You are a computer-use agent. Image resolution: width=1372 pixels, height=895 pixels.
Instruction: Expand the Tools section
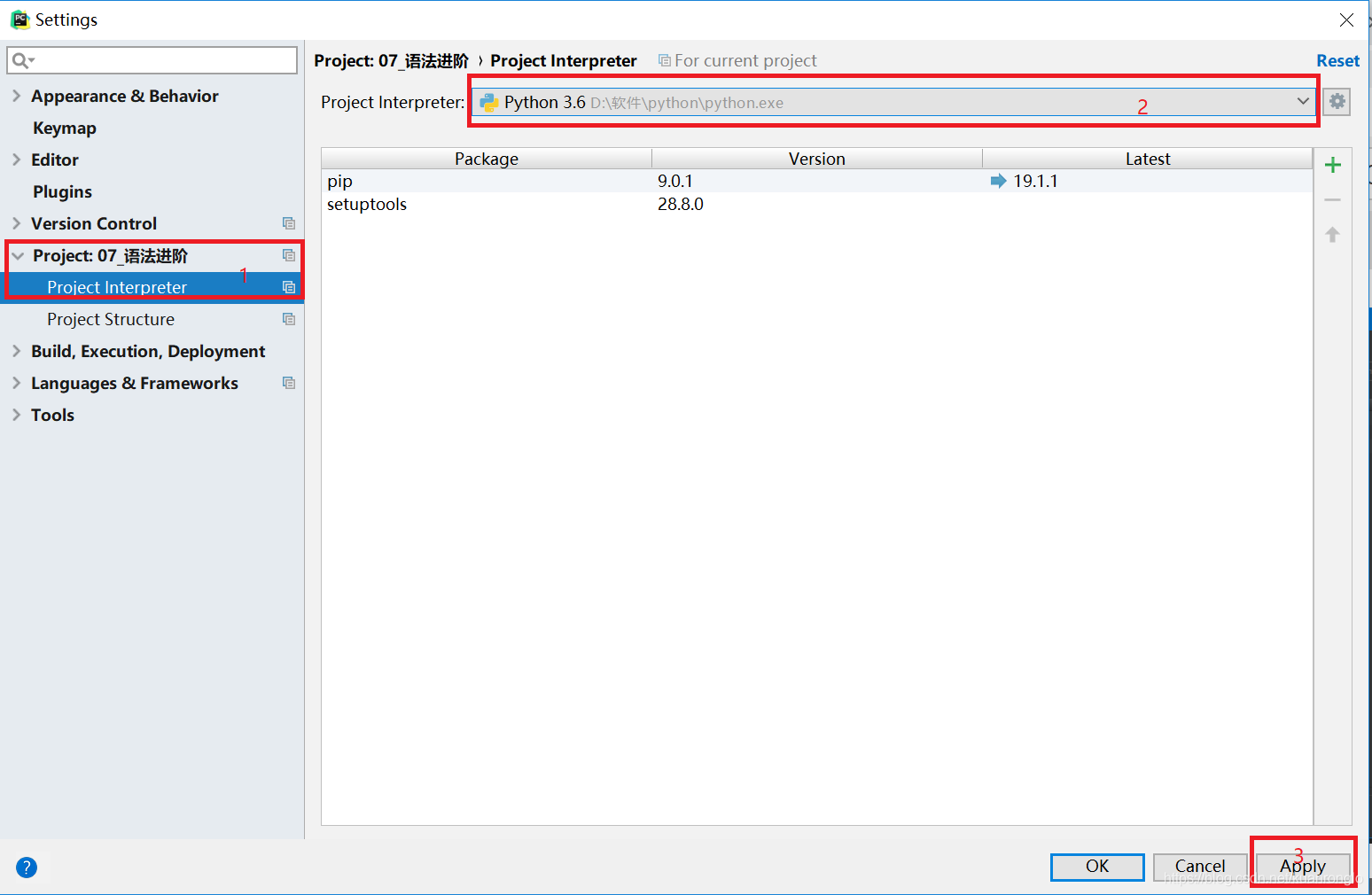tap(16, 415)
